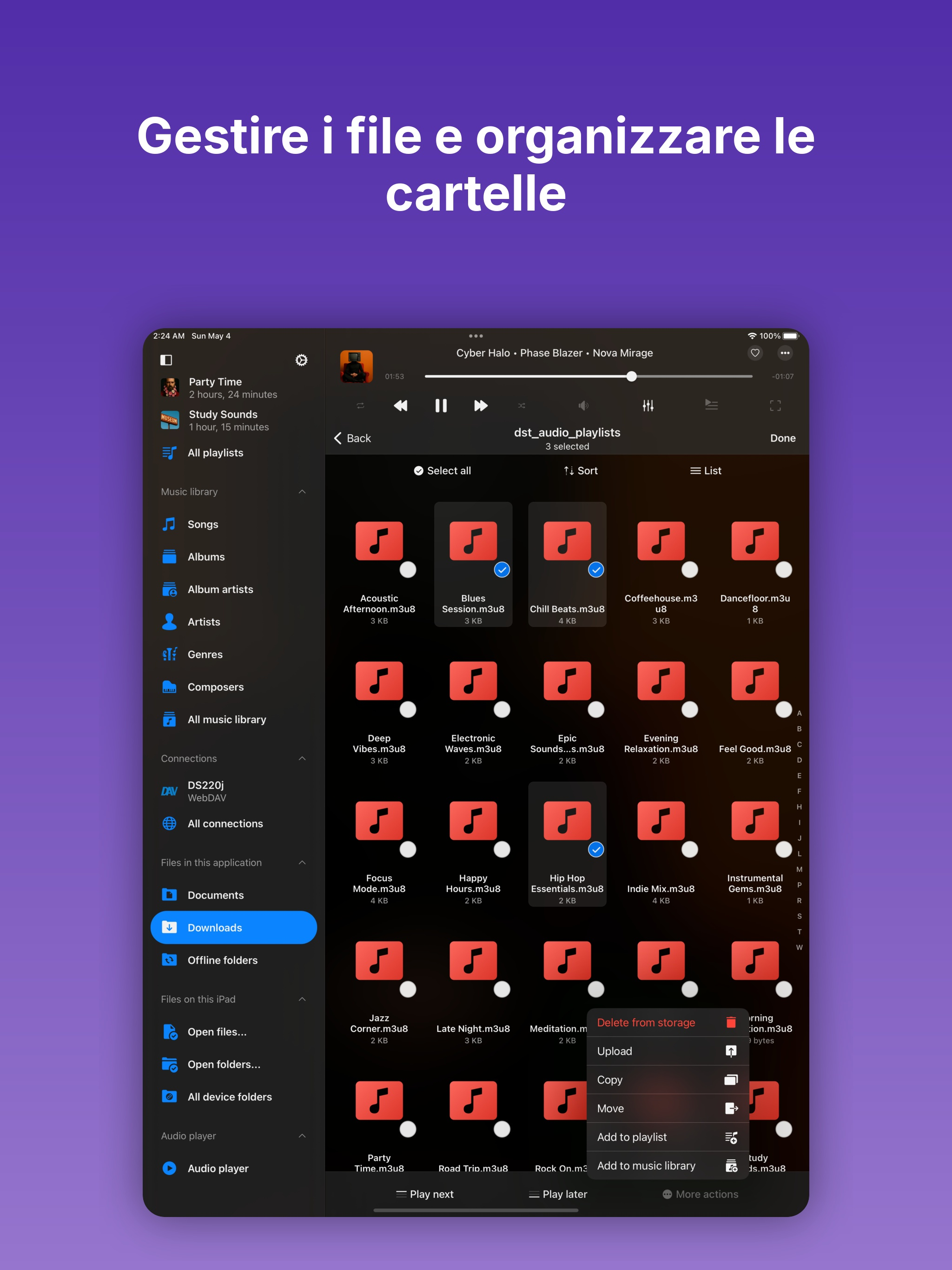Uncheck Hip Hop Essentials.m3u8

point(595,849)
